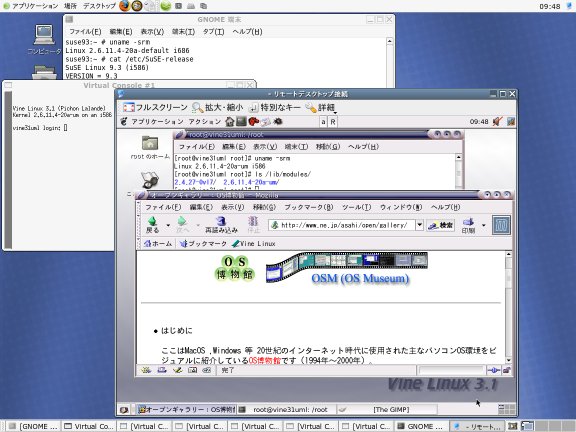The image size is (576, 432).
Task: Open the Print options dropdown arrow
Action: (x=484, y=225)
